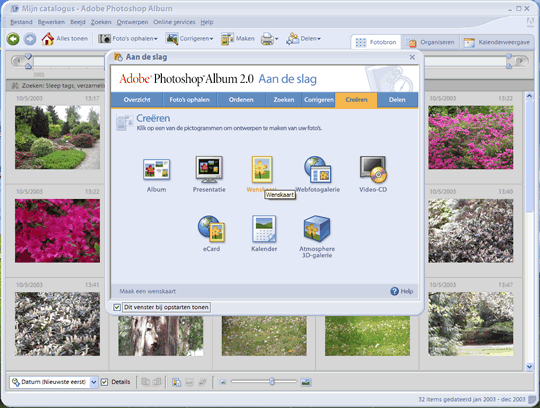This screenshot has width=540, height=408.
Task: Choose the Video-CD icon
Action: (373, 169)
